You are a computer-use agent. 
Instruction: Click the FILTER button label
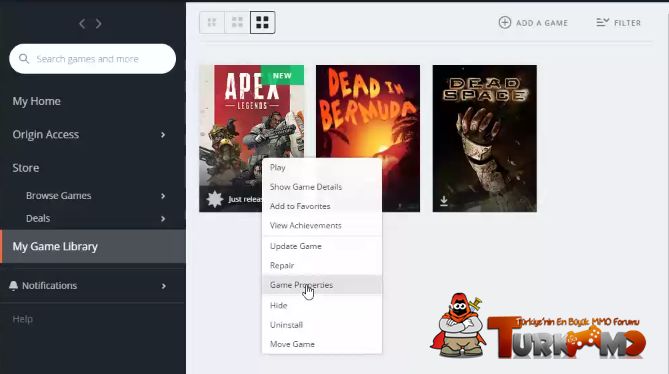tap(628, 23)
